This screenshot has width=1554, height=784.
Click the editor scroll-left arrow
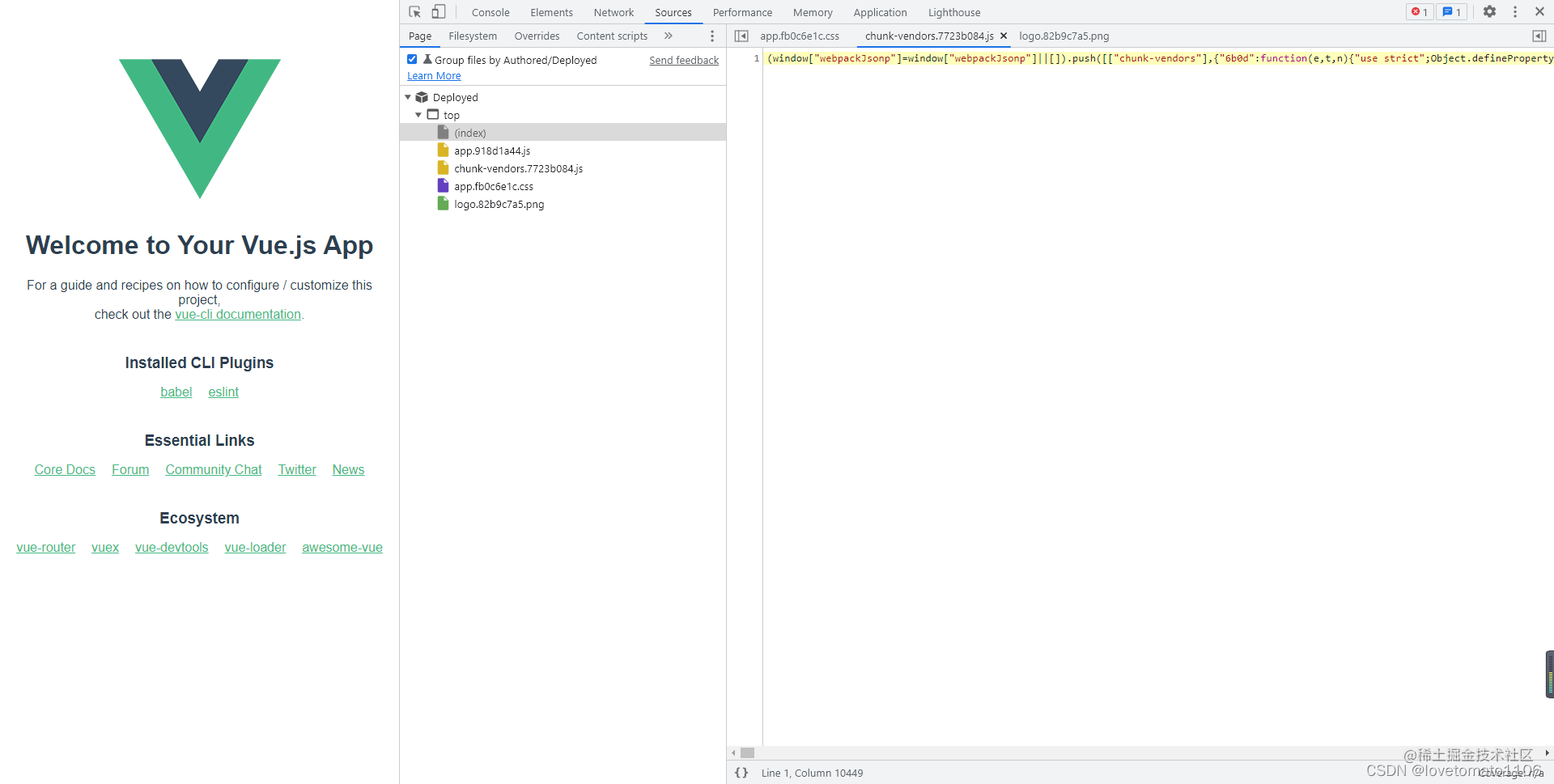pyautogui.click(x=733, y=752)
